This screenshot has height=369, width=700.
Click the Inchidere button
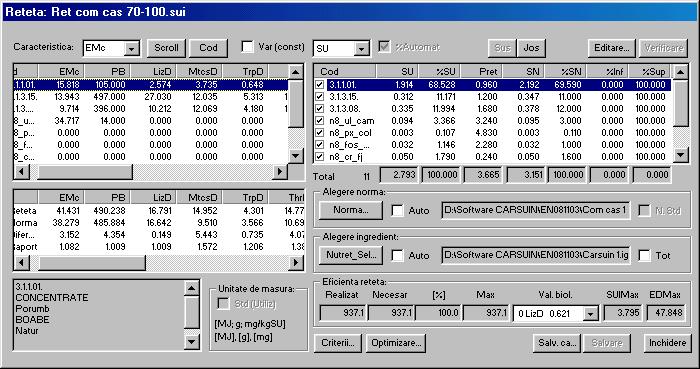pos(667,343)
